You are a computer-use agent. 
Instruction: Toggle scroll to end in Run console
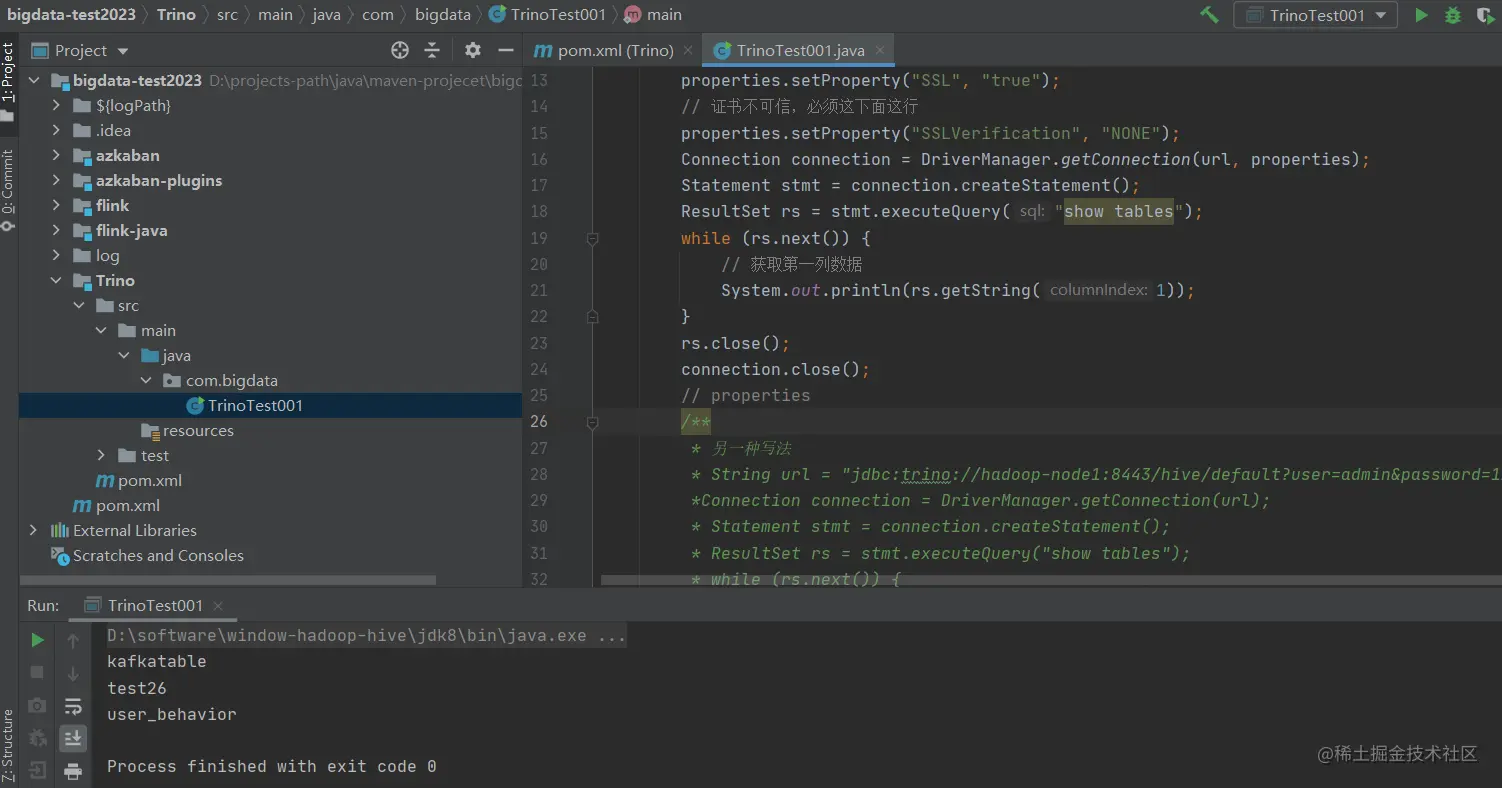pyautogui.click(x=73, y=738)
